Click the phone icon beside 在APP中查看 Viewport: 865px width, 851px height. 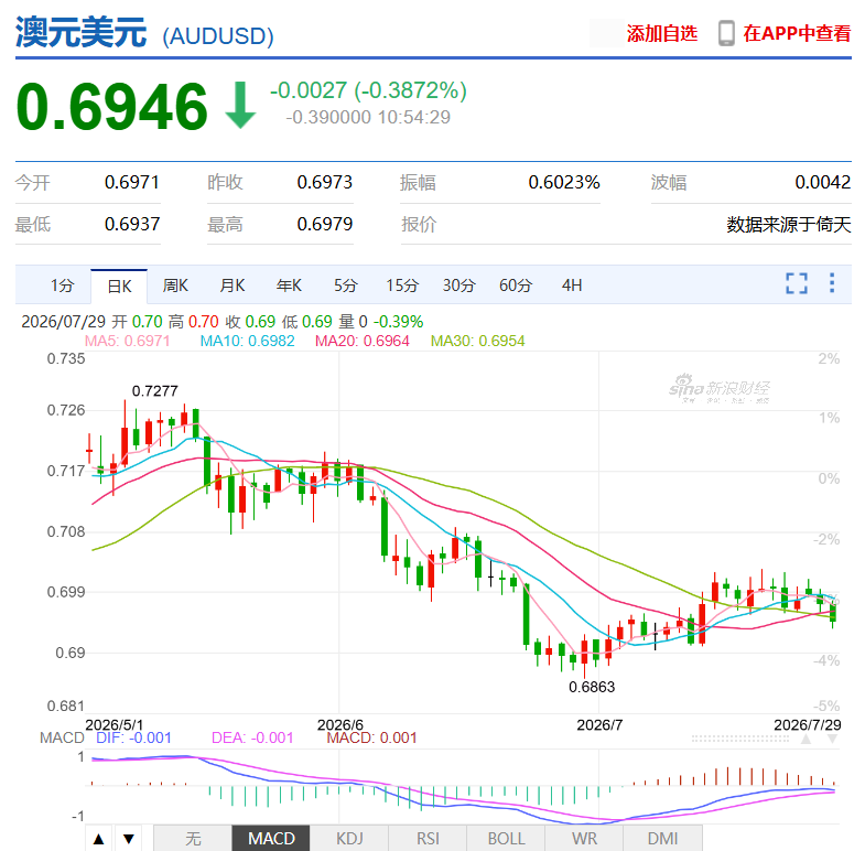pyautogui.click(x=727, y=33)
